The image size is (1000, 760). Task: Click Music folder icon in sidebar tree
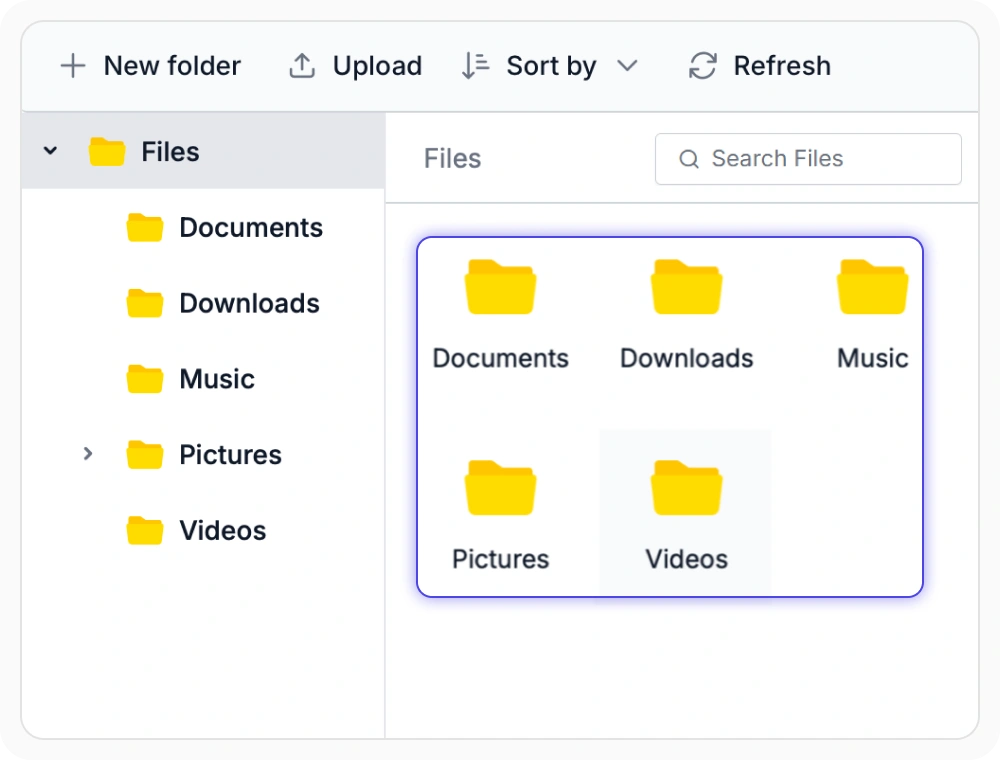point(145,379)
